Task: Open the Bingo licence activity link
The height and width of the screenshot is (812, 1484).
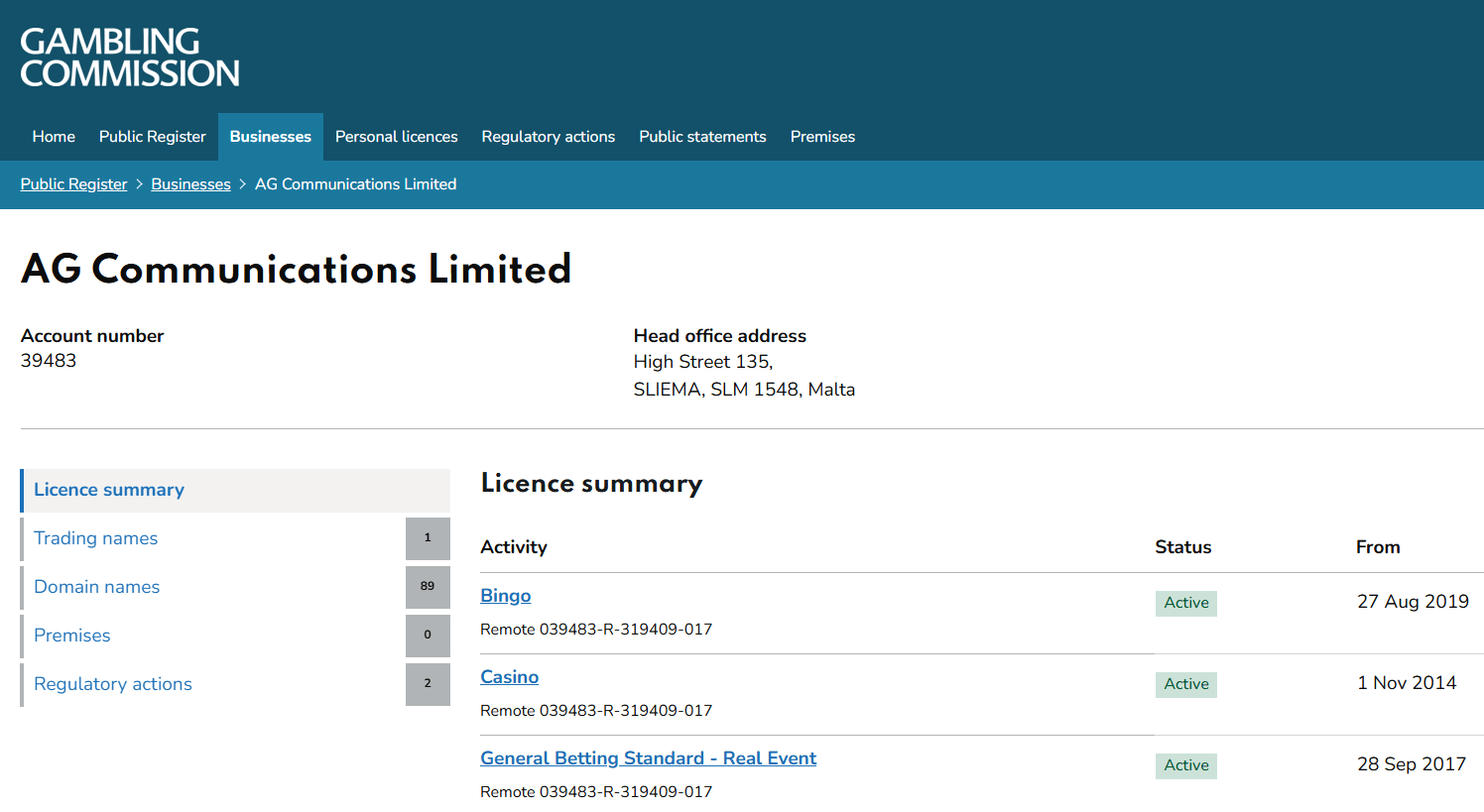Action: (x=506, y=596)
